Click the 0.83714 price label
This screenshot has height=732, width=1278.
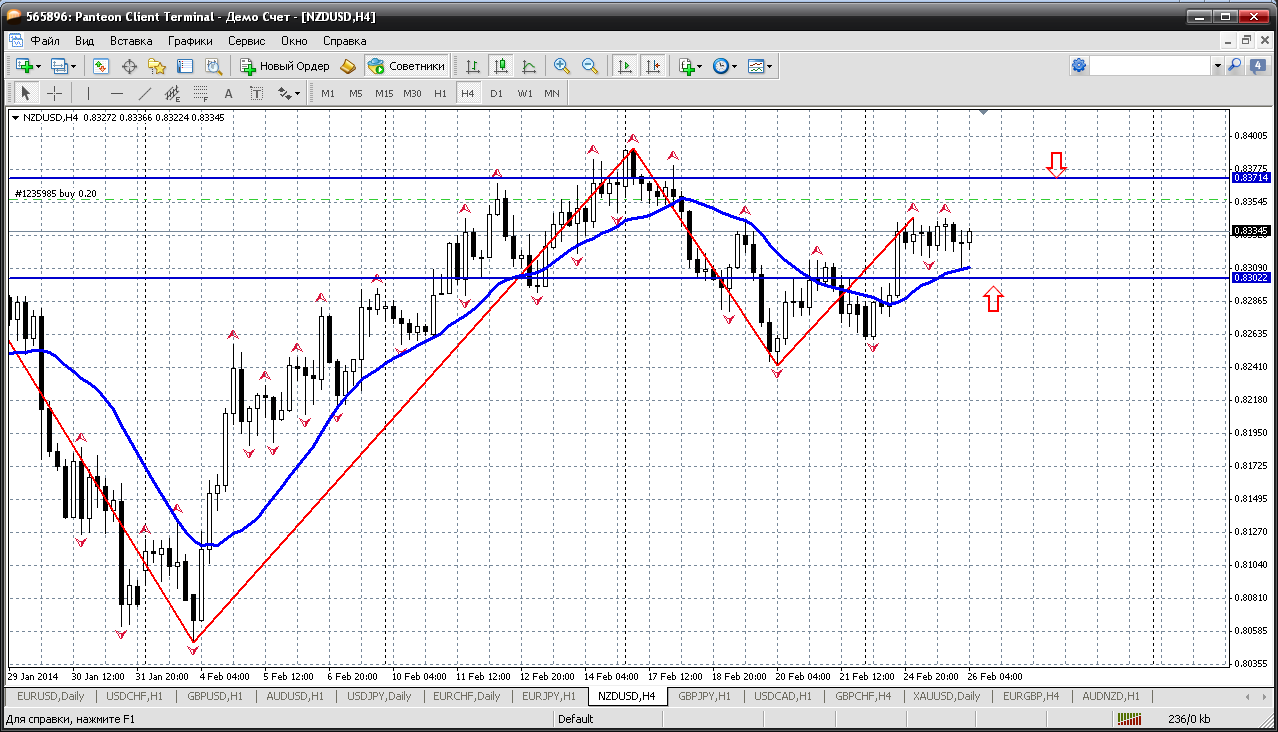coord(1251,177)
